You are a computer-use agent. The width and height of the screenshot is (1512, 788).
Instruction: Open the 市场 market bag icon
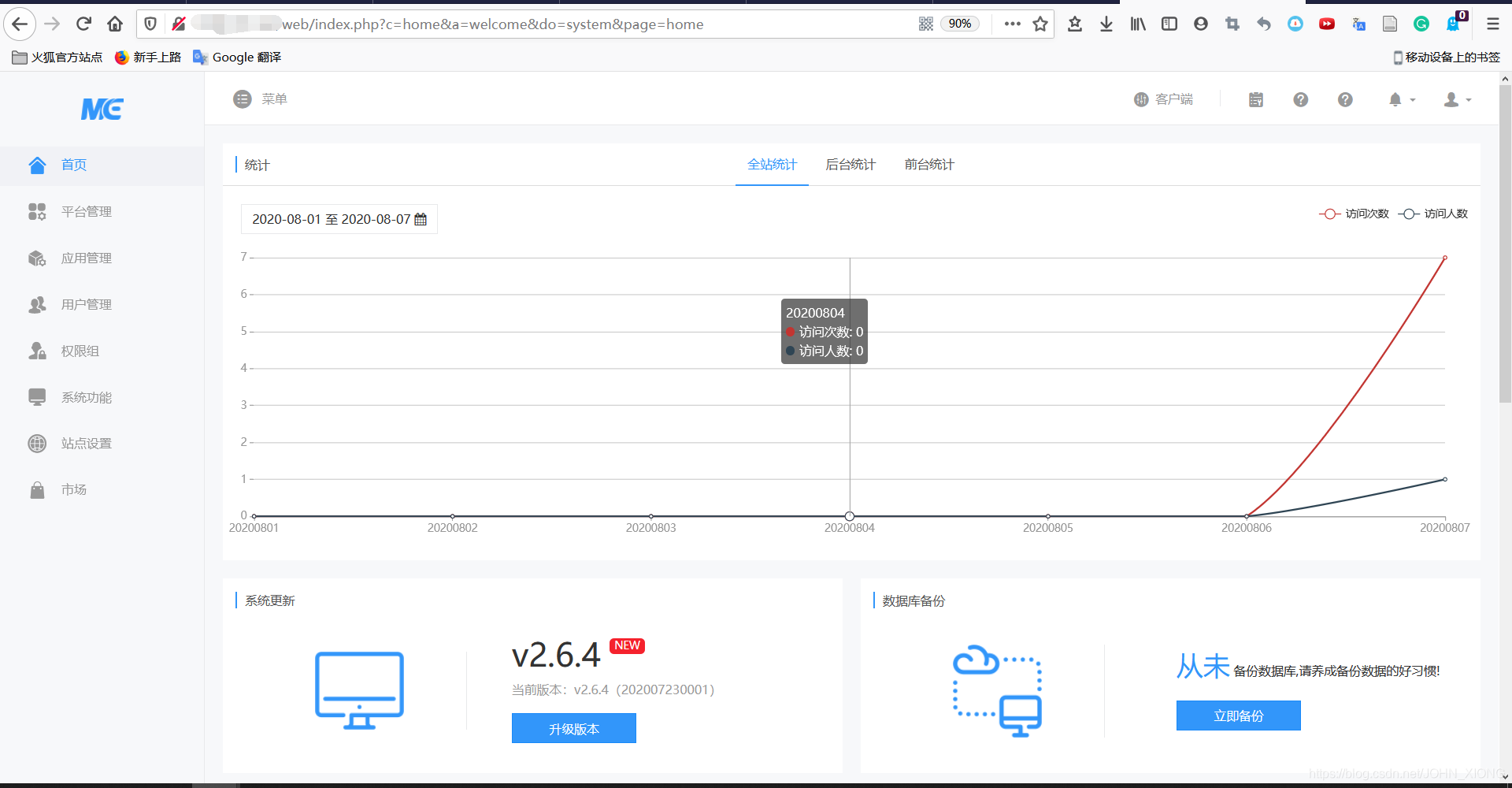coord(37,490)
